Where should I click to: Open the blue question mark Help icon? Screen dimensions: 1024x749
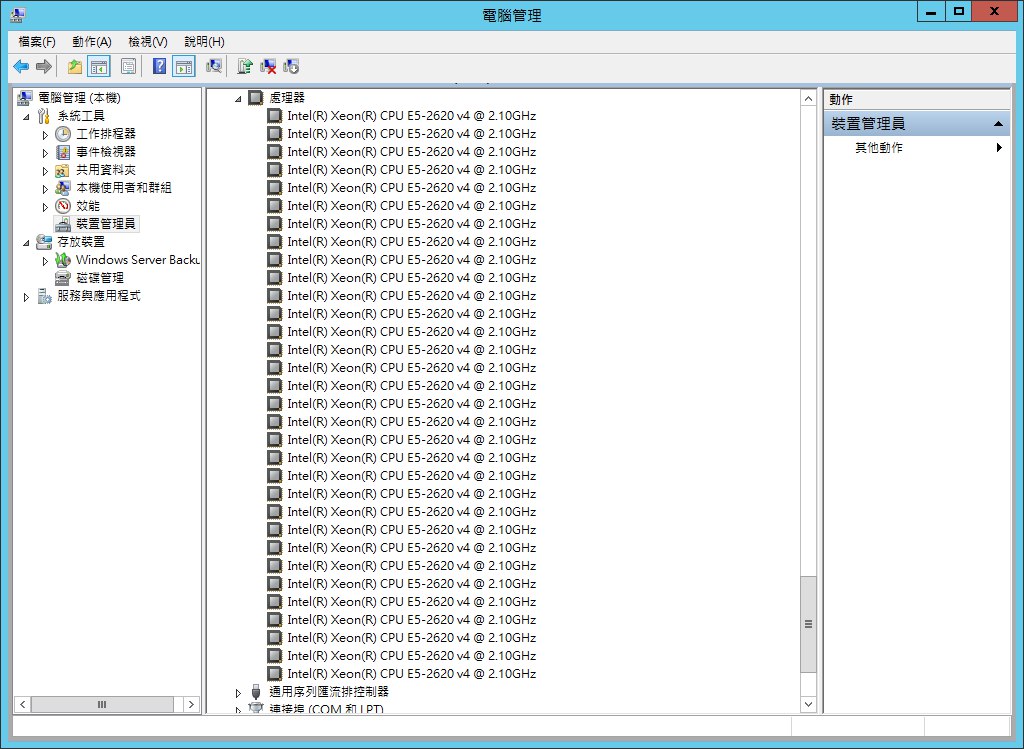click(159, 66)
